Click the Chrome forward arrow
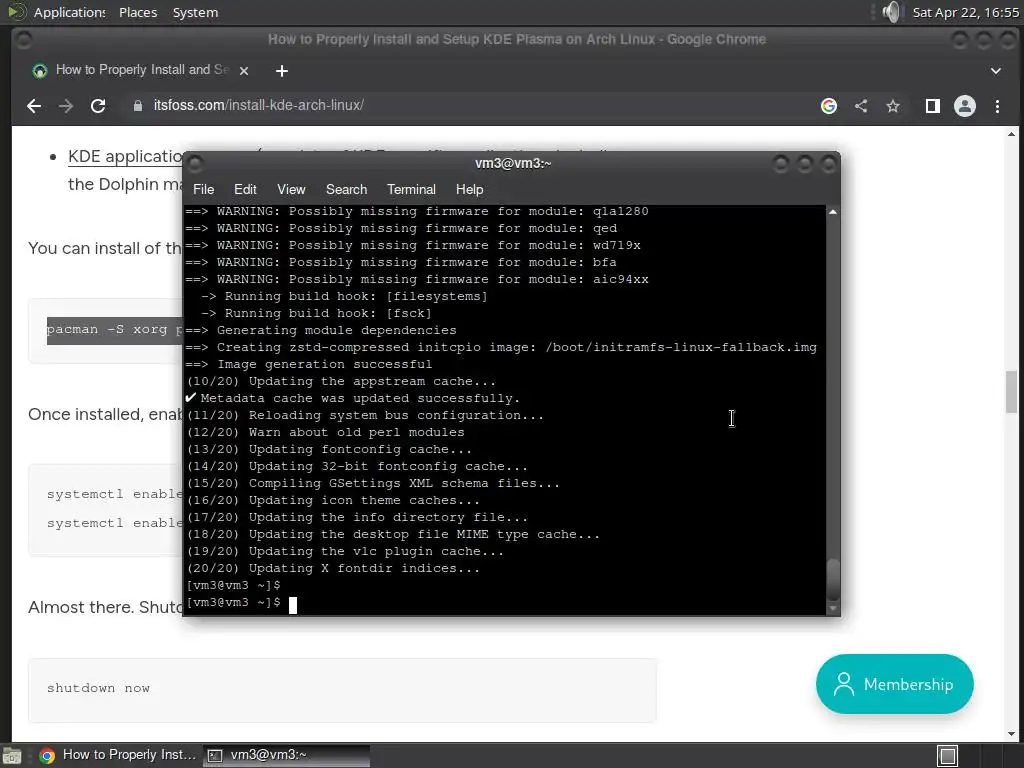This screenshot has height=768, width=1024. point(66,106)
